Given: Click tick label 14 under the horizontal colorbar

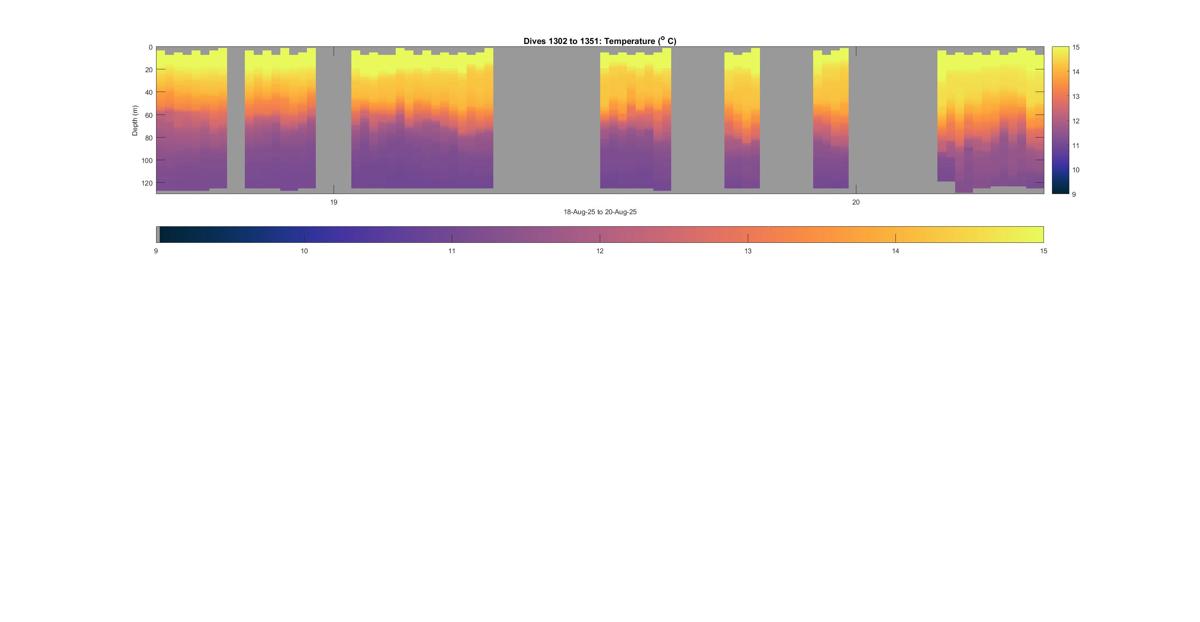Looking at the screenshot, I should pyautogui.click(x=895, y=251).
